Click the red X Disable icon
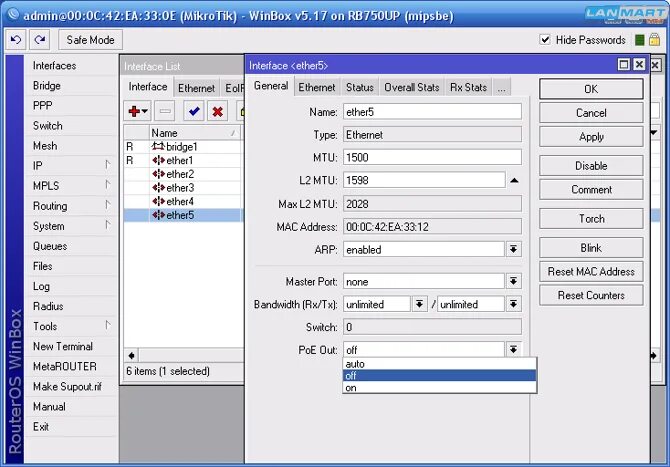Screen dimensions: 670x467 click(217, 112)
